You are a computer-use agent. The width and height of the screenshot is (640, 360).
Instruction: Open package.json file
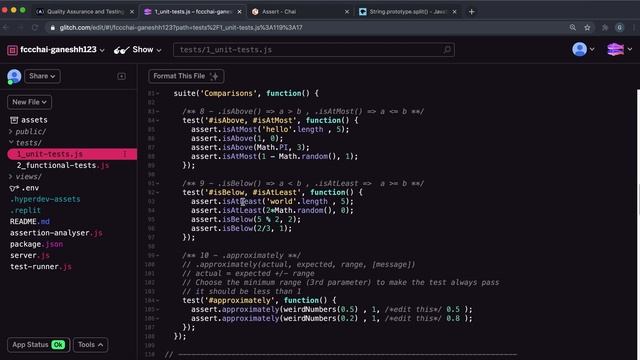coord(36,244)
